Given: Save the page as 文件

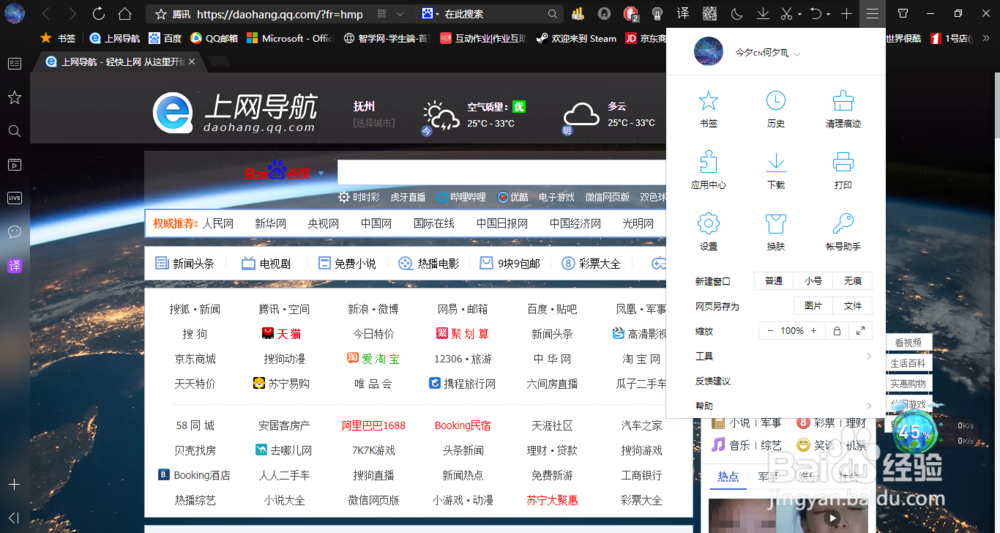Looking at the screenshot, I should coord(853,306).
